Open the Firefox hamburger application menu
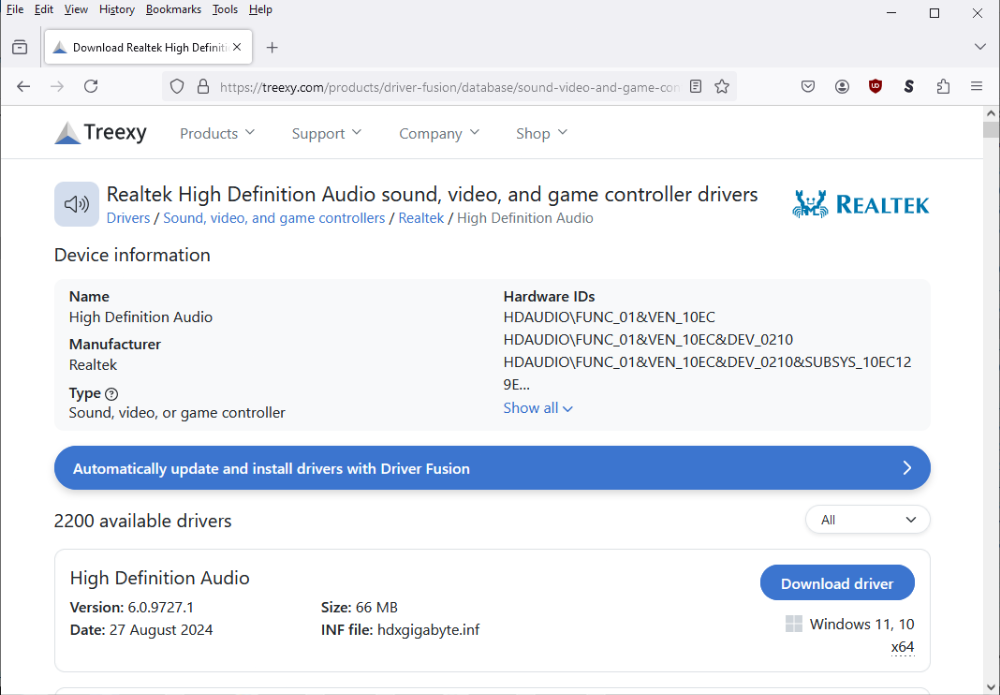Screen dimensions: 1000x695 point(977,87)
